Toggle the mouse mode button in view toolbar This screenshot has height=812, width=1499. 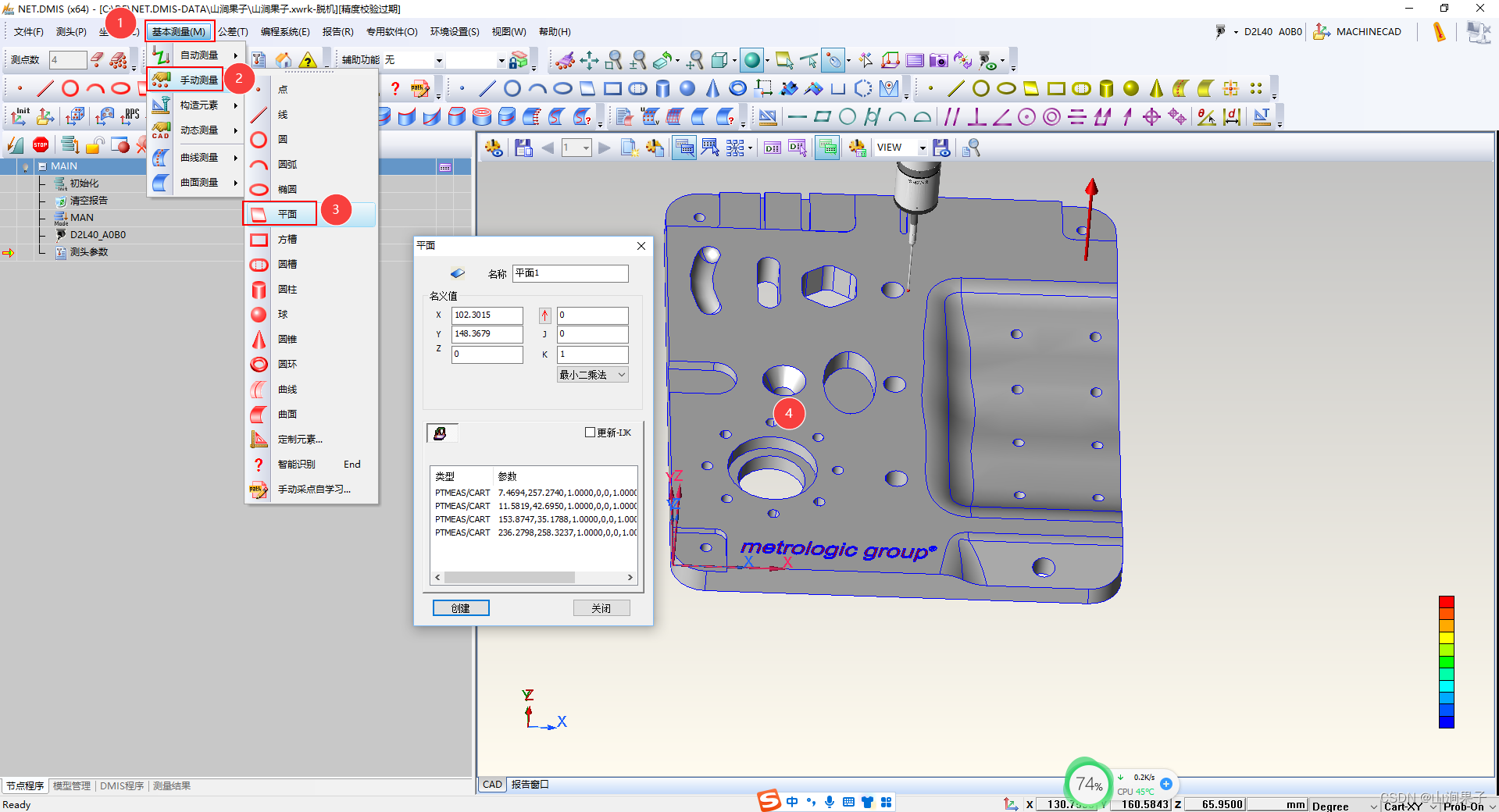[833, 60]
